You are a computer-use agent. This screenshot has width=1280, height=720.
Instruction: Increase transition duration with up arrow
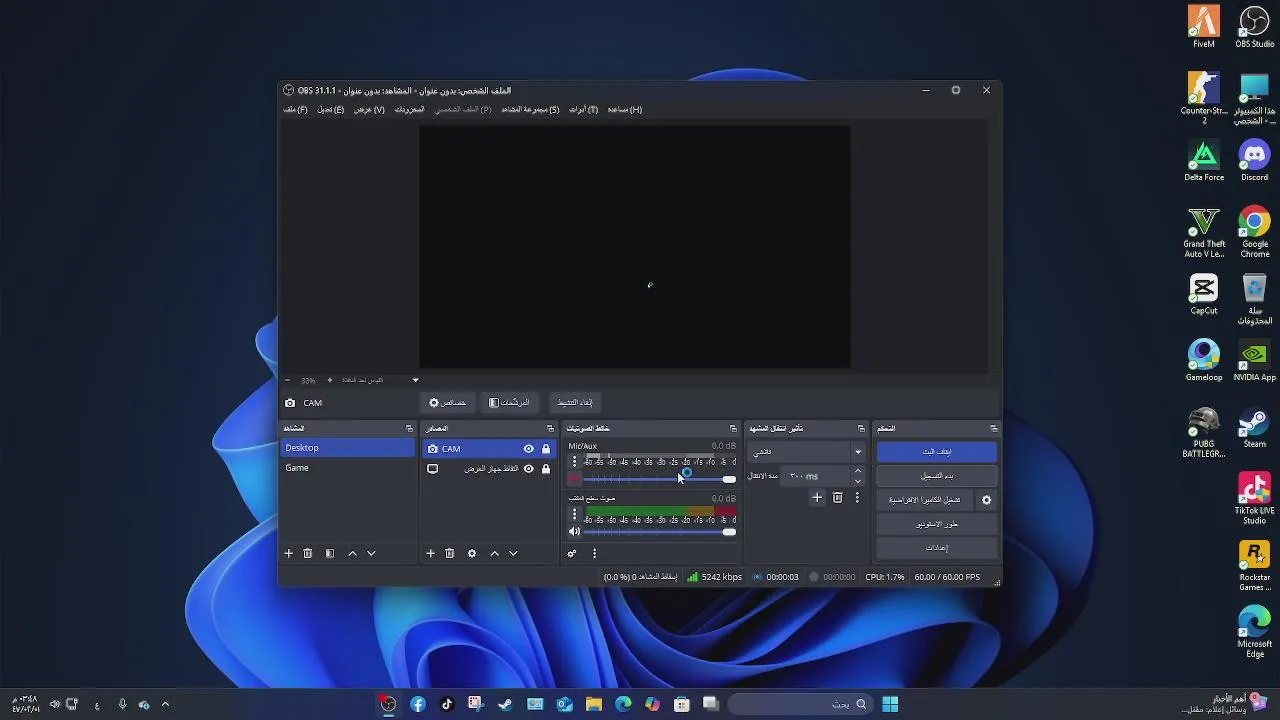(x=857, y=471)
